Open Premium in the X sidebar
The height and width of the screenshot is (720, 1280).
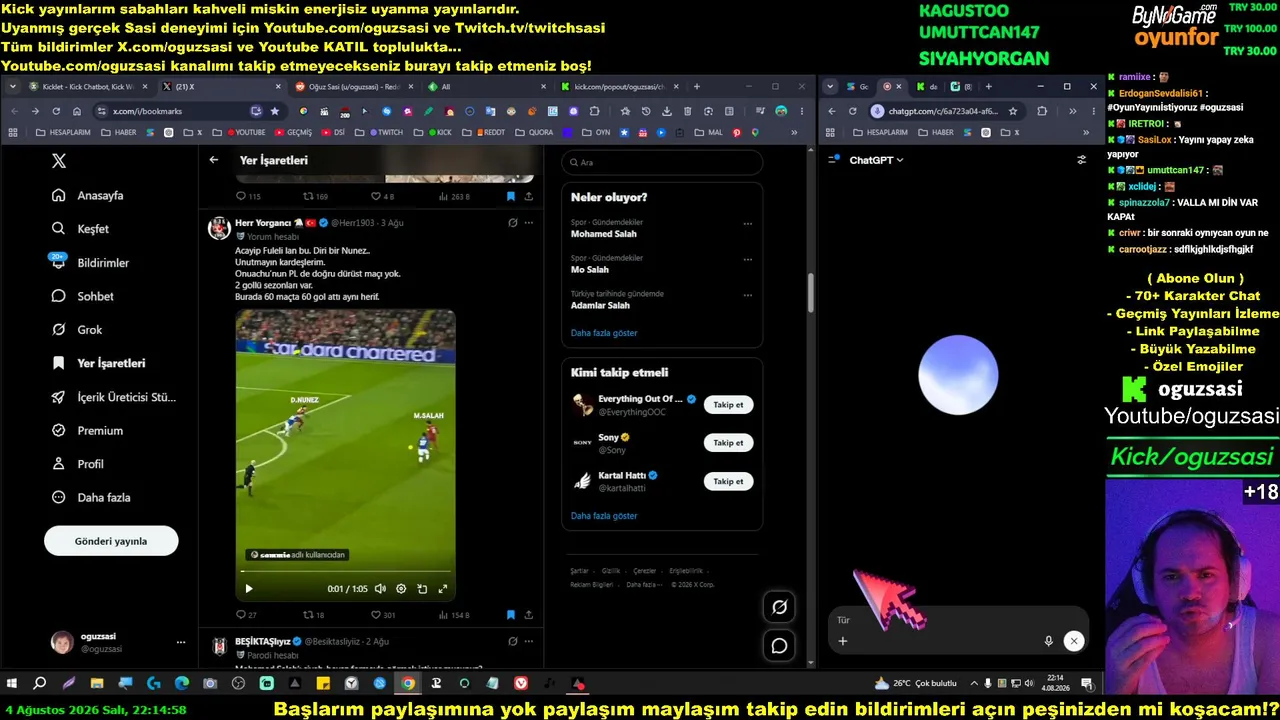(x=87, y=431)
